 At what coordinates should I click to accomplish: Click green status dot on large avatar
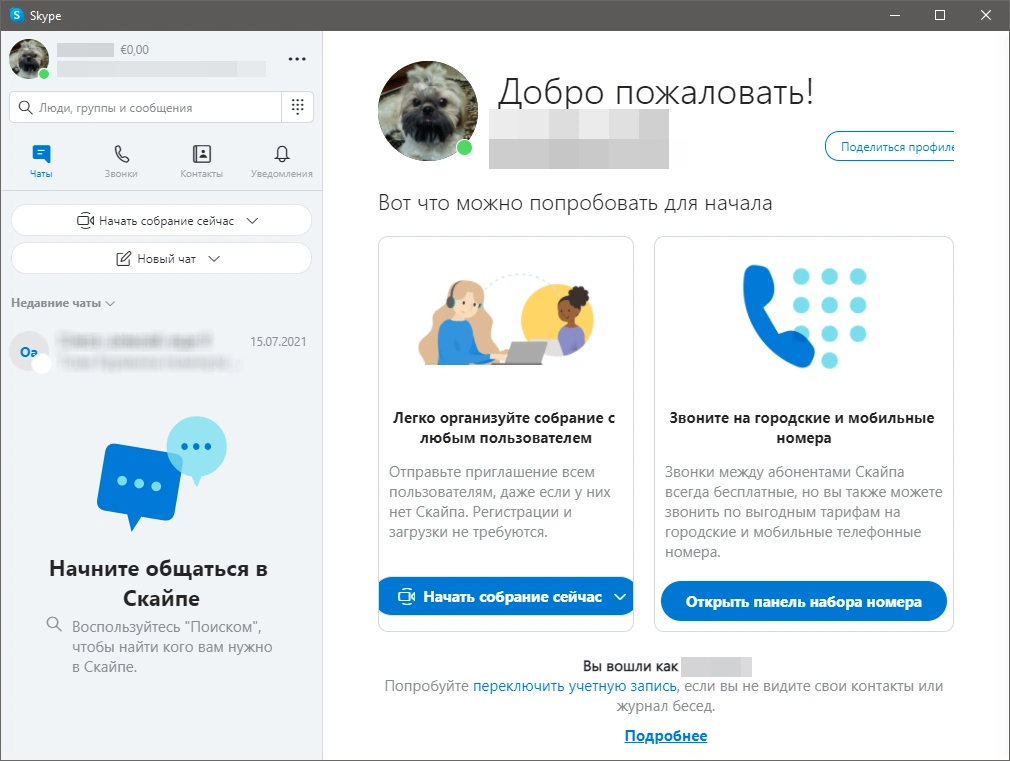pos(464,148)
